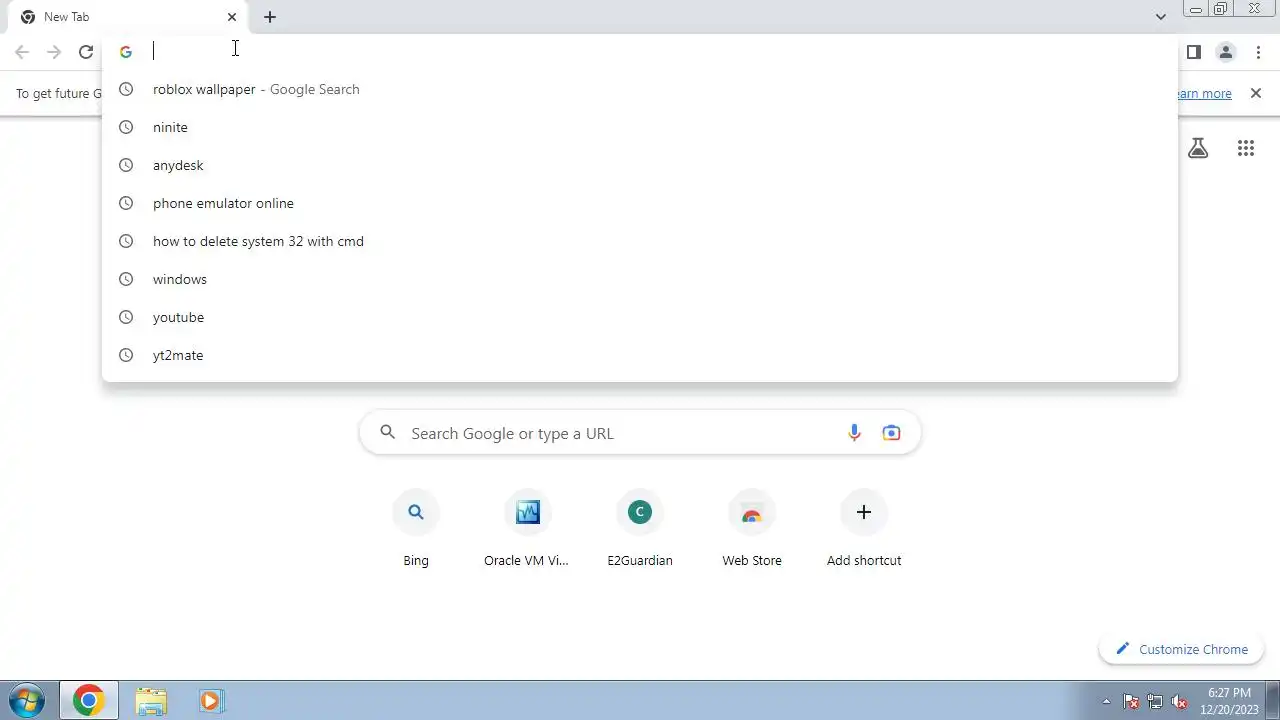Open the Google apps grid
Viewport: 1280px width, 720px height.
click(x=1246, y=148)
